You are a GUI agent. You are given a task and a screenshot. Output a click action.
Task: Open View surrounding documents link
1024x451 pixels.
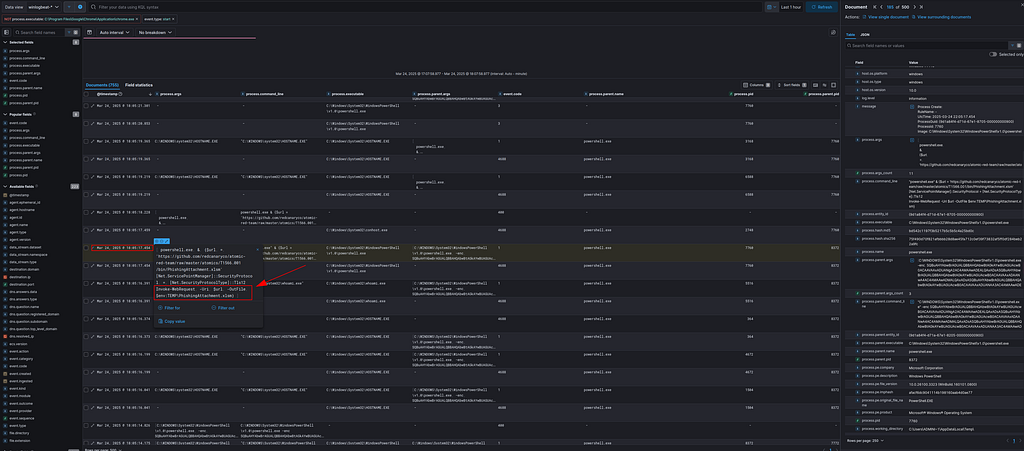pyautogui.click(x=941, y=17)
